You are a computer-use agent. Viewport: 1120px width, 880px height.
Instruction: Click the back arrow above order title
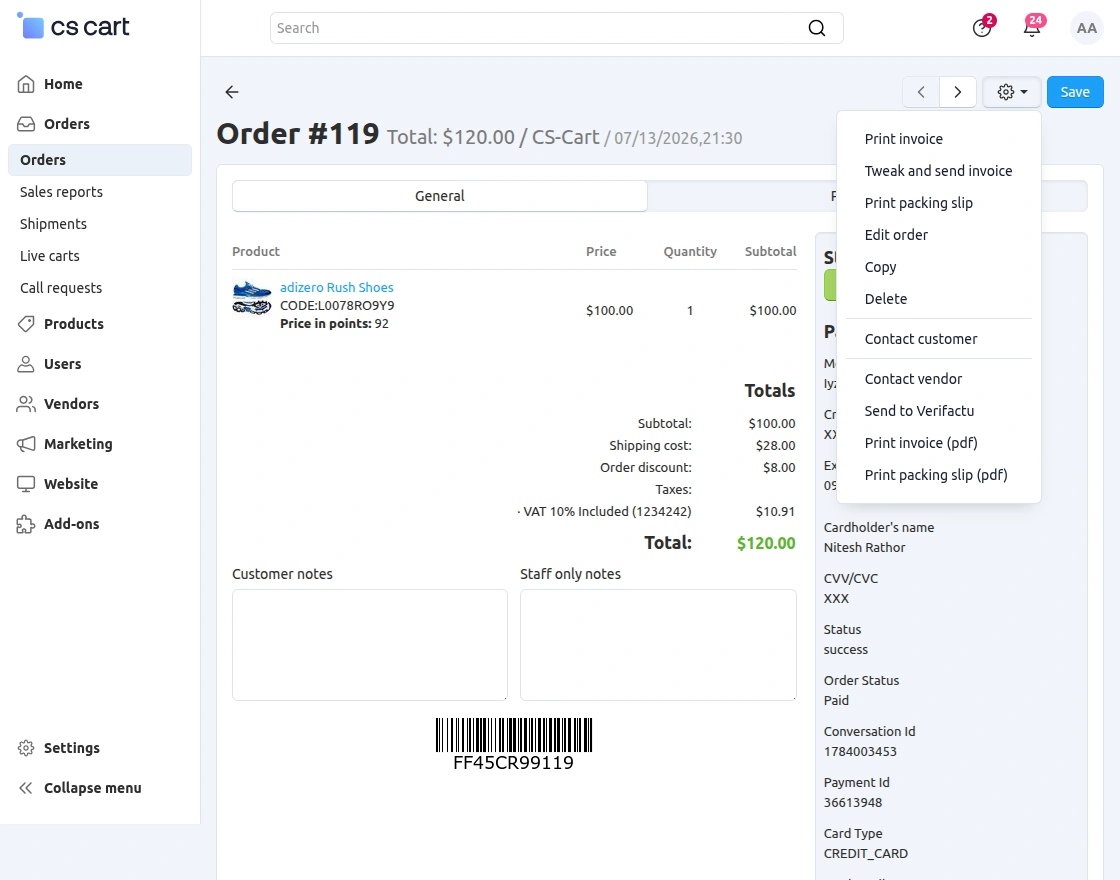click(x=231, y=92)
